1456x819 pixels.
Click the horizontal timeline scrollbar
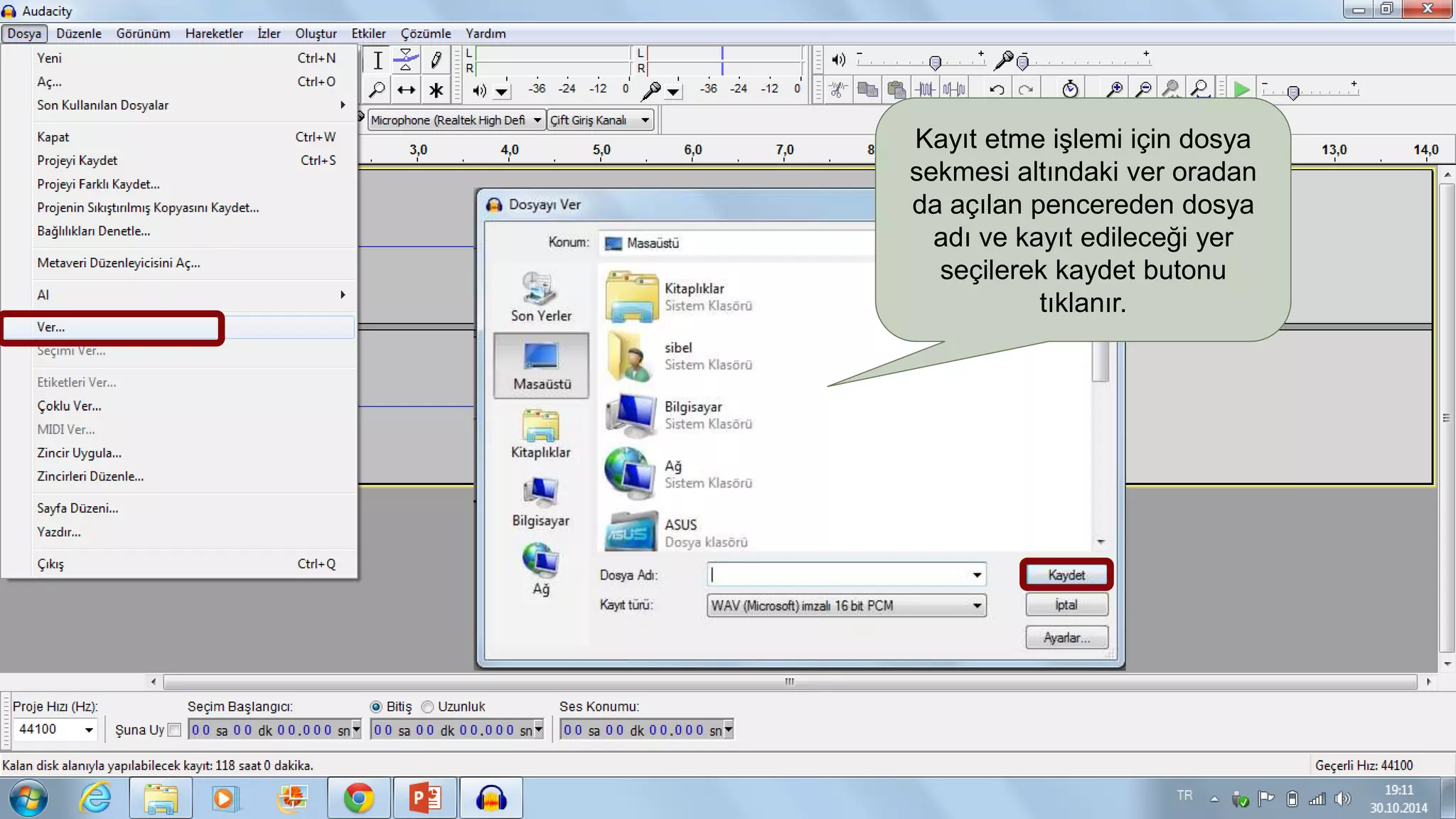[790, 682]
